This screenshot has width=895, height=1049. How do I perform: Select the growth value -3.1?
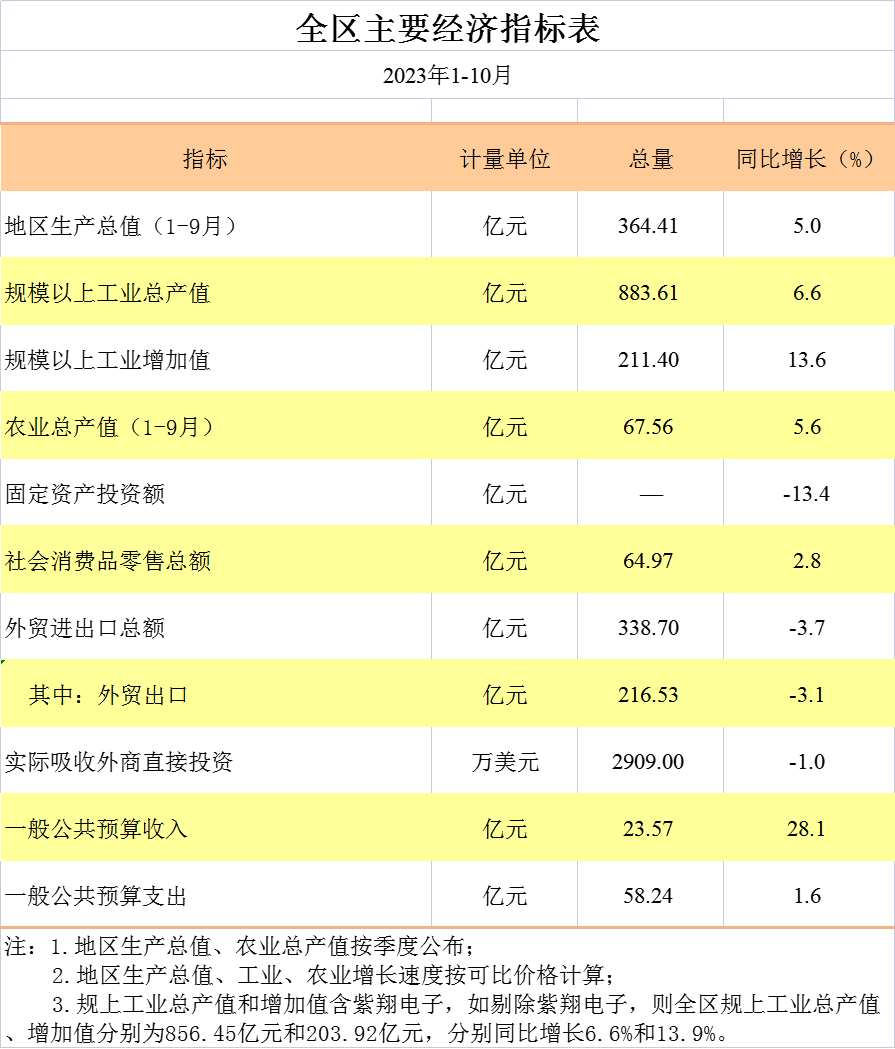(807, 694)
